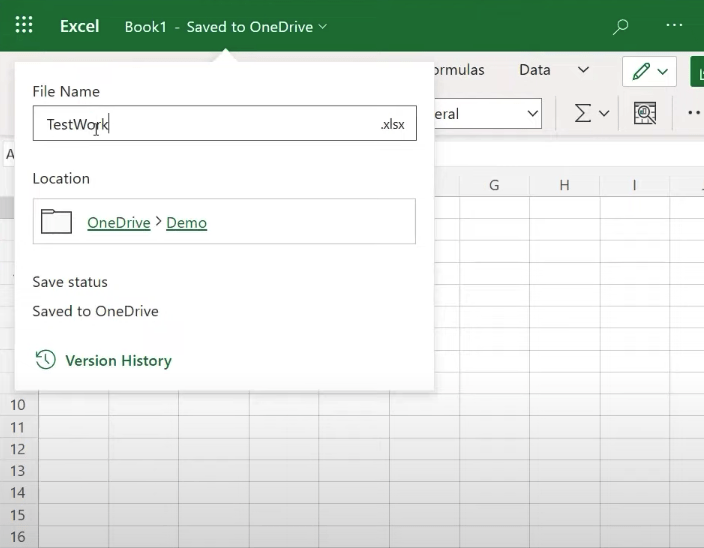
Task: Select column I header
Action: coord(634,185)
